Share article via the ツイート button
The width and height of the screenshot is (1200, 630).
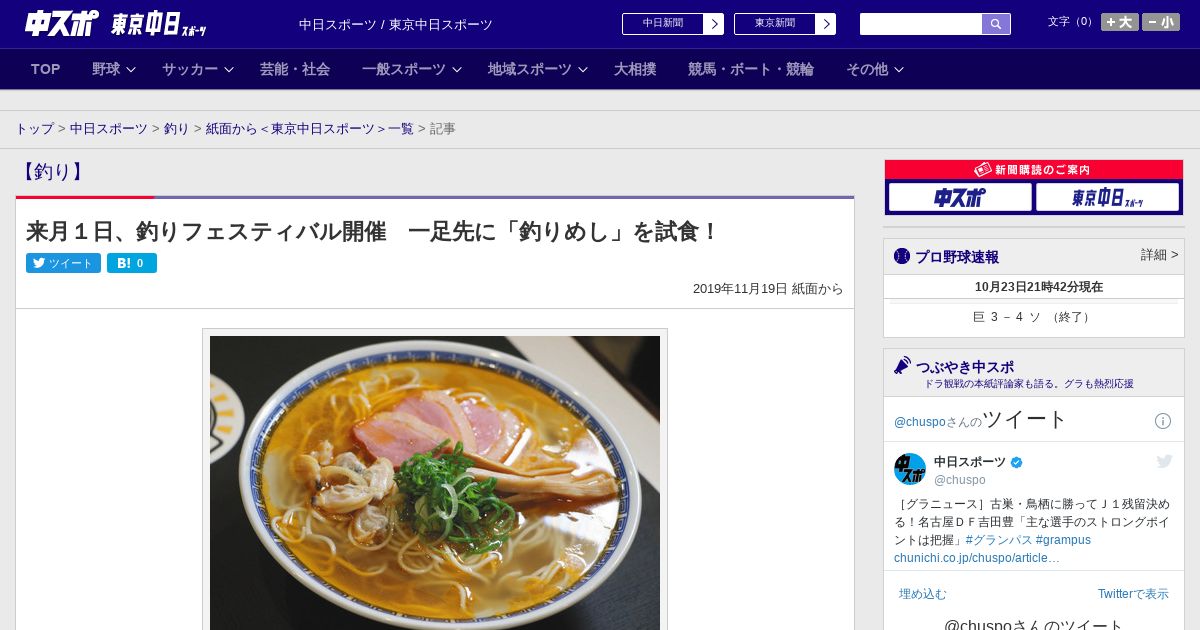point(63,263)
